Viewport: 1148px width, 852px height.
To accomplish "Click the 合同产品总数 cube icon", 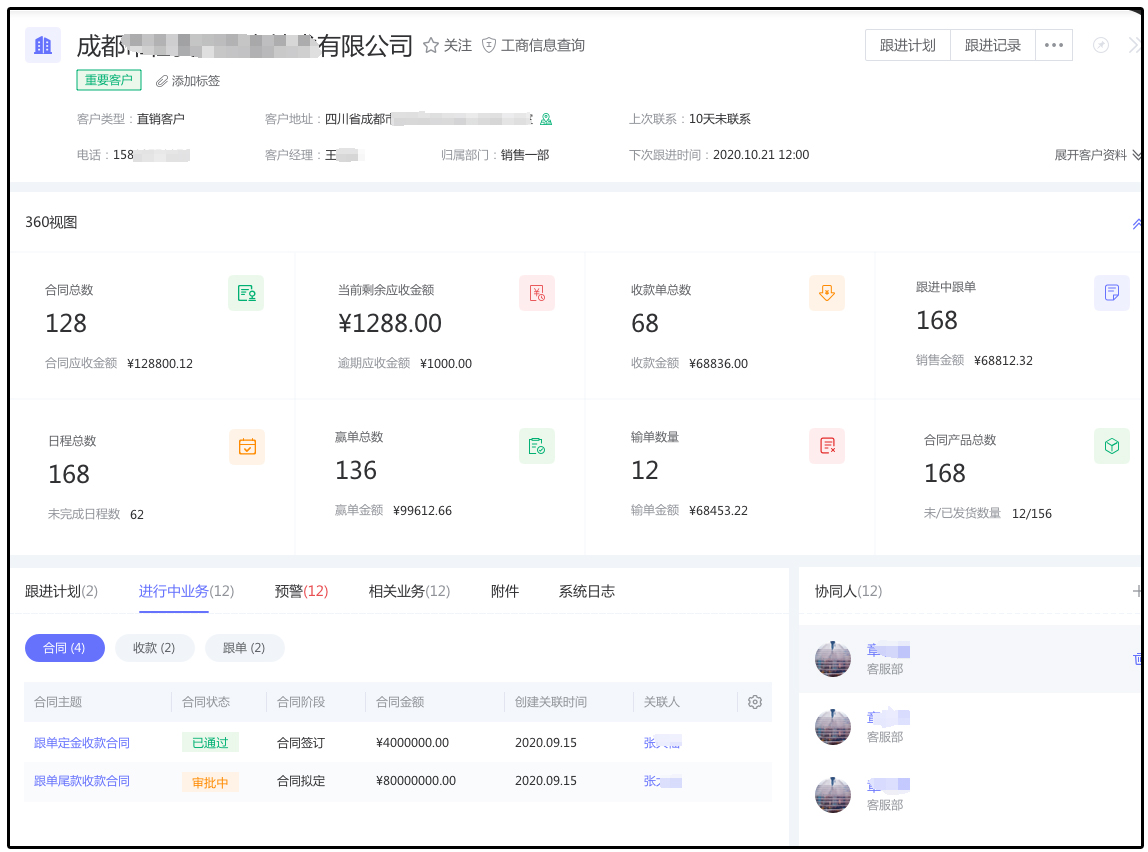I will coord(1111,446).
